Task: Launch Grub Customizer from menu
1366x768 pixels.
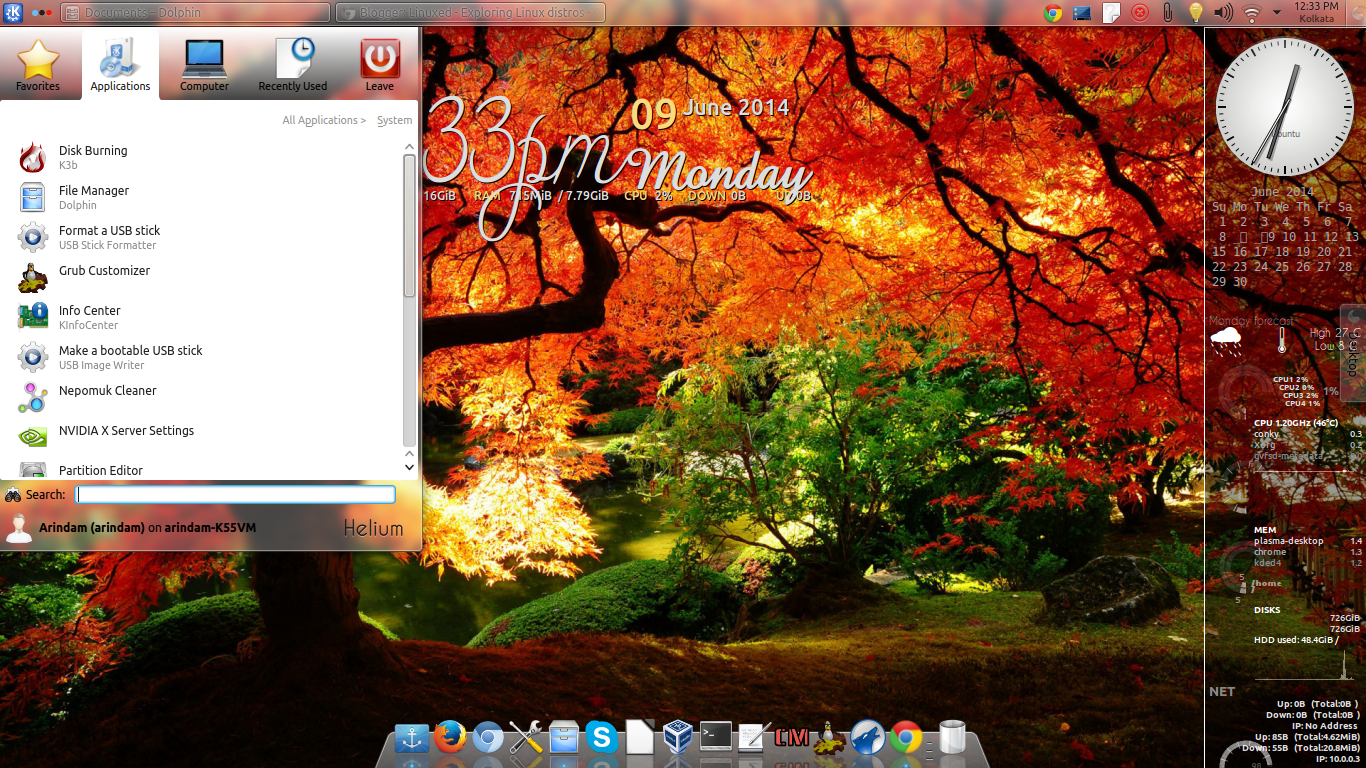Action: [208, 277]
